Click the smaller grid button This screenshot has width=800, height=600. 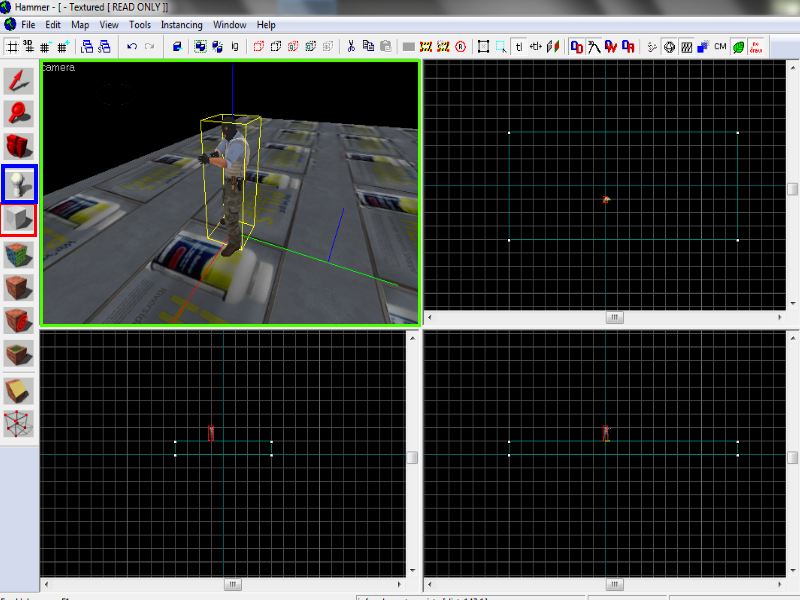coord(46,46)
